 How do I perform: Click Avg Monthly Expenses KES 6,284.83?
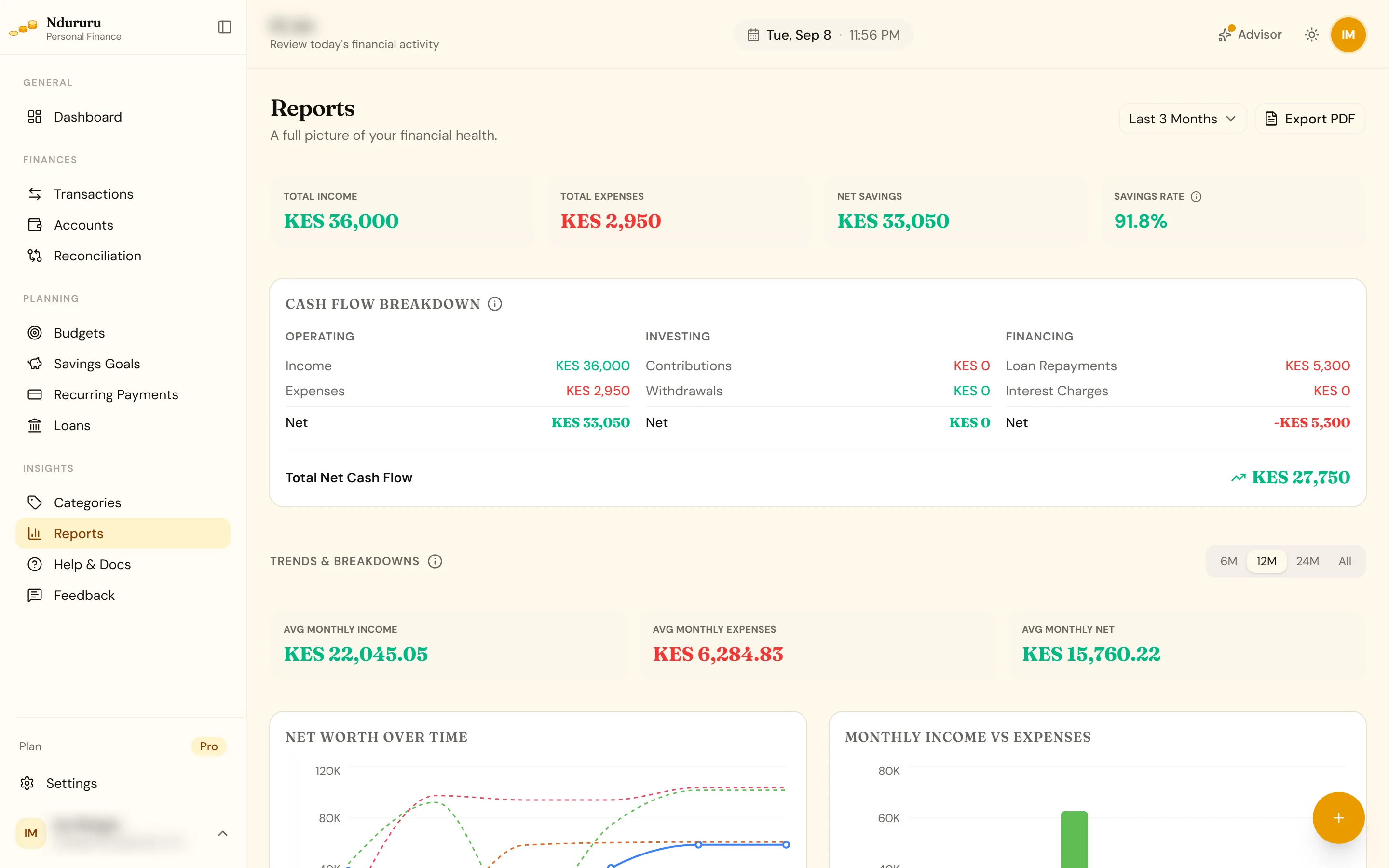[718, 654]
